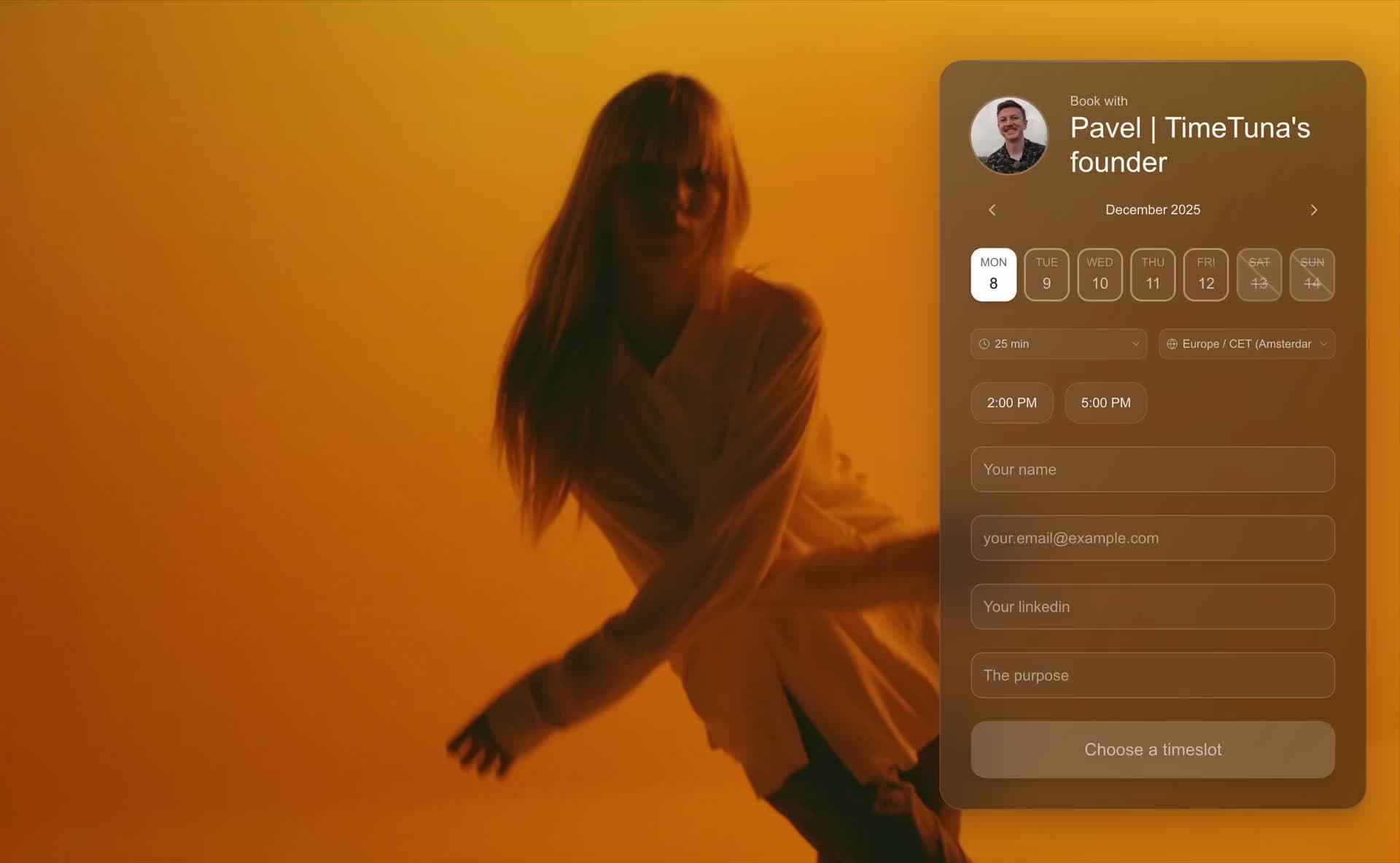Click Pavel's profile picture
Image resolution: width=1400 pixels, height=863 pixels.
pyautogui.click(x=1009, y=136)
